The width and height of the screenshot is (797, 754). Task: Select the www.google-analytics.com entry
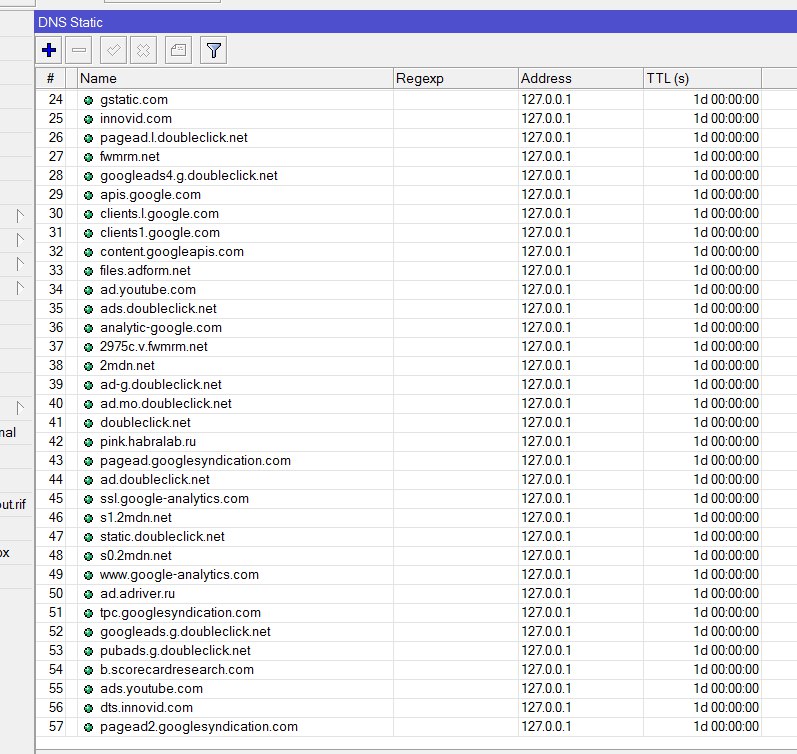[179, 575]
